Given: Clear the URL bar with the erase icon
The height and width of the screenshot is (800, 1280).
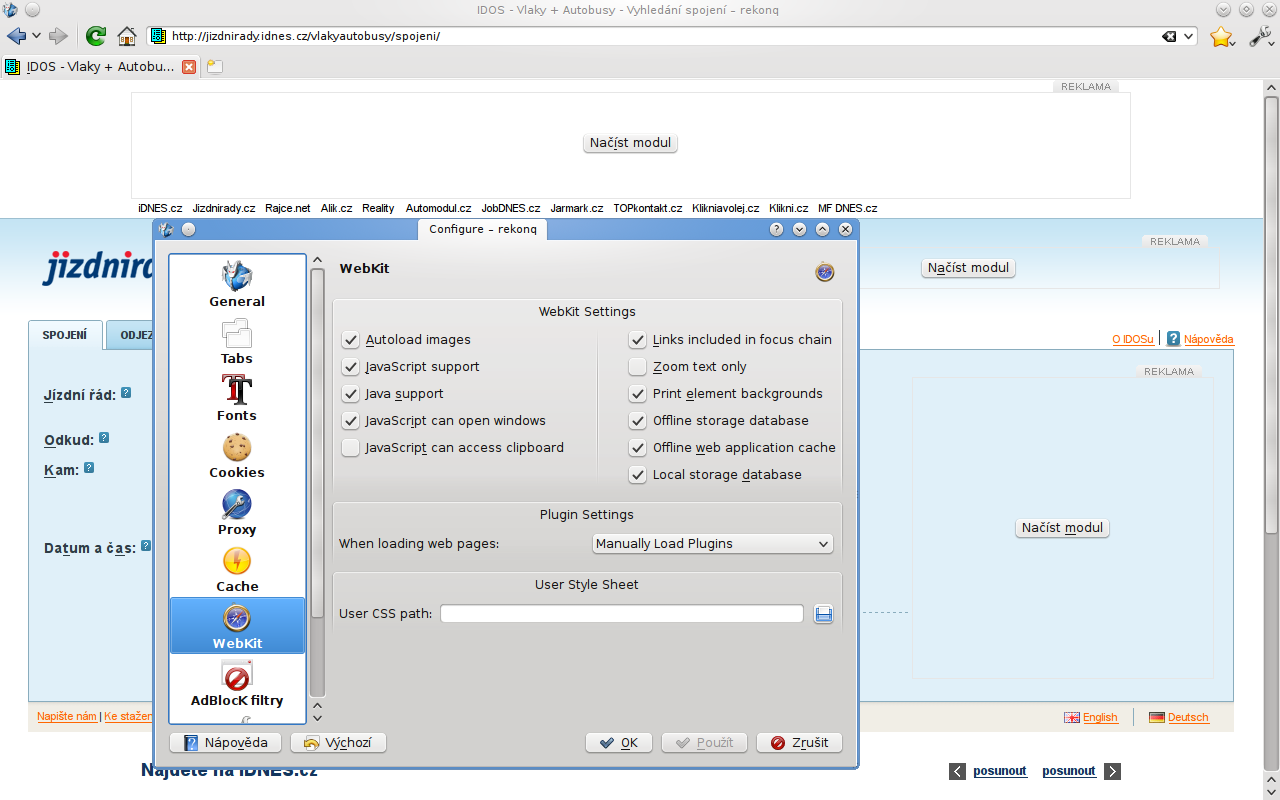Looking at the screenshot, I should point(1169,36).
